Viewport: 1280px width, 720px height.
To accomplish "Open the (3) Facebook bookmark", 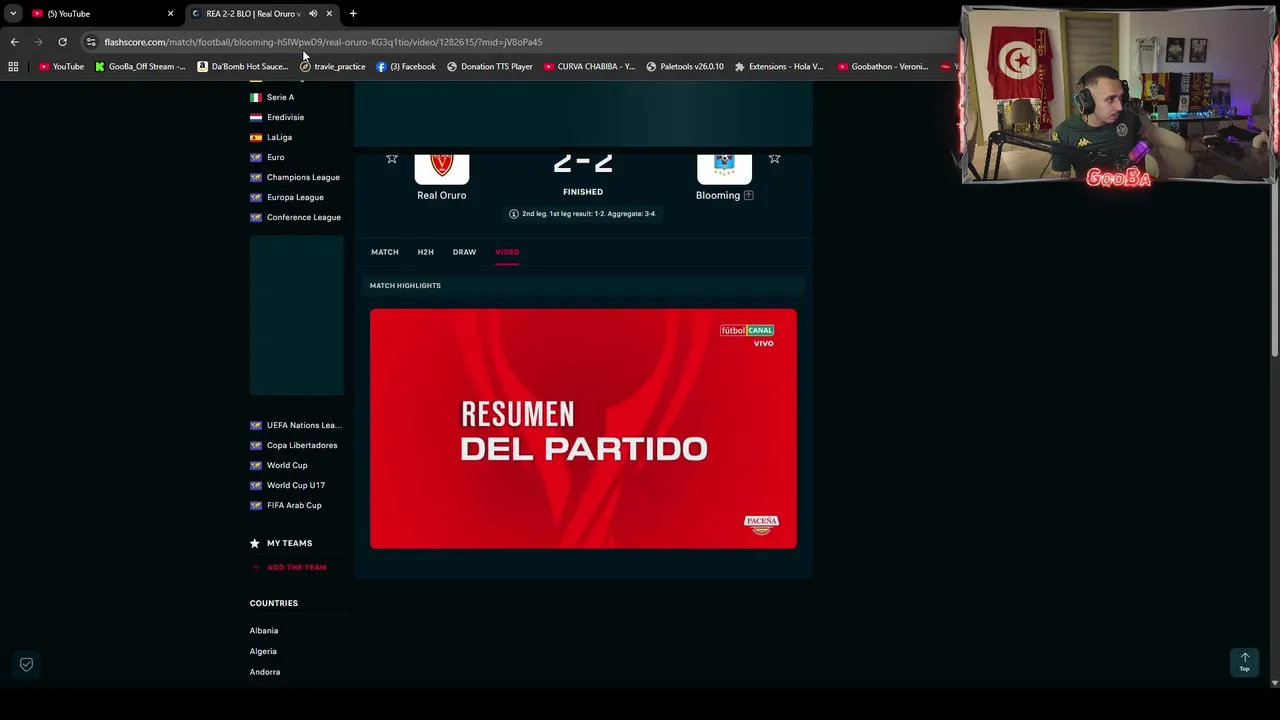I will coord(406,67).
